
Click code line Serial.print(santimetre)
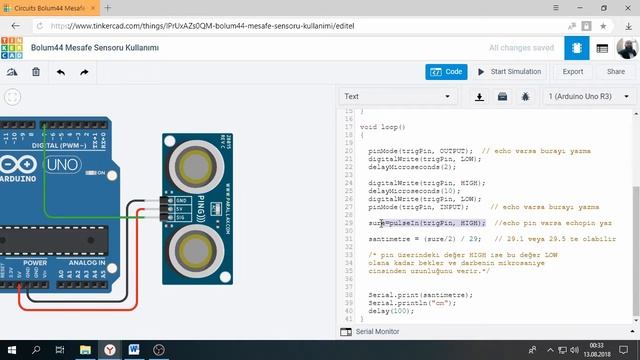pyautogui.click(x=420, y=295)
